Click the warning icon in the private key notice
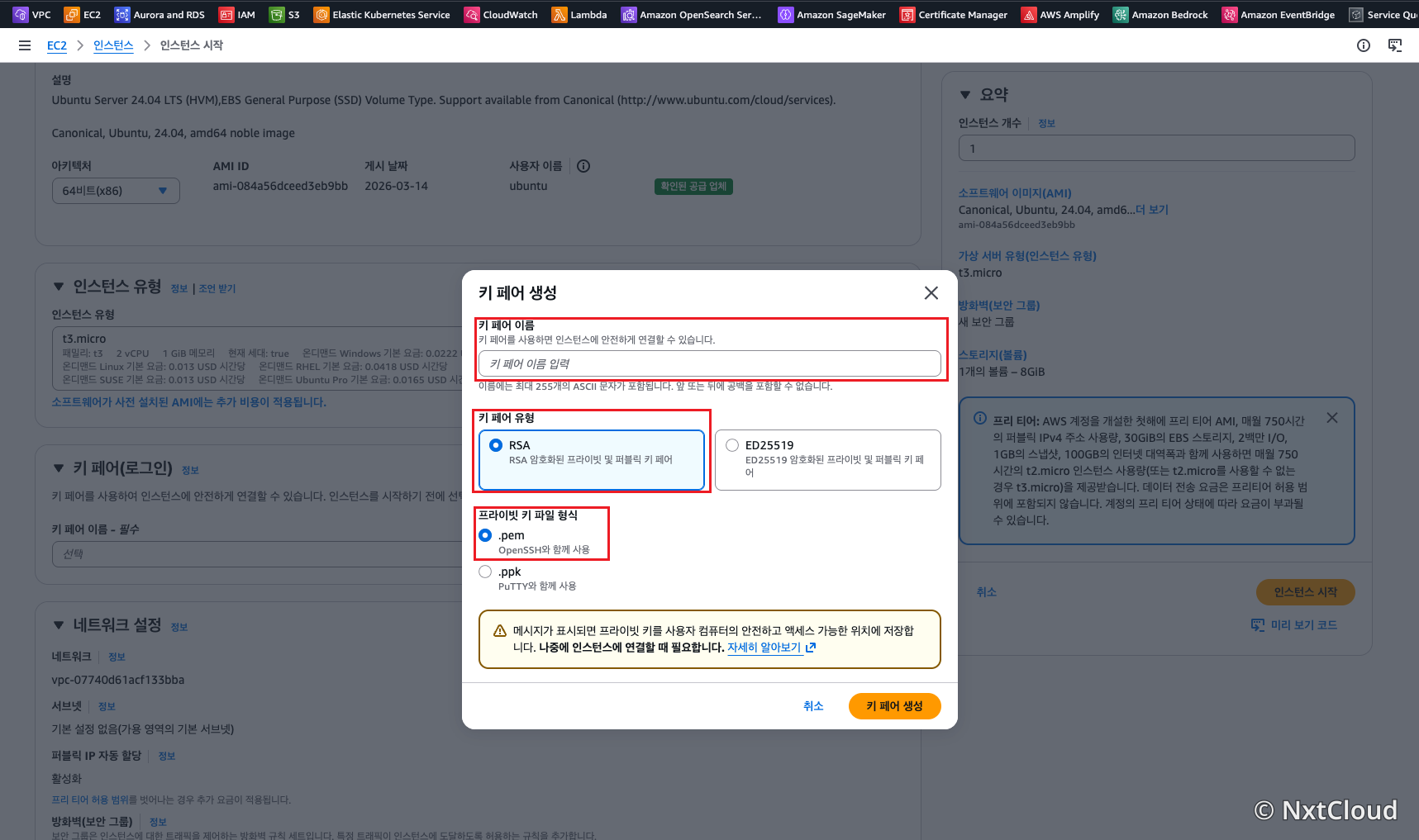 (500, 631)
